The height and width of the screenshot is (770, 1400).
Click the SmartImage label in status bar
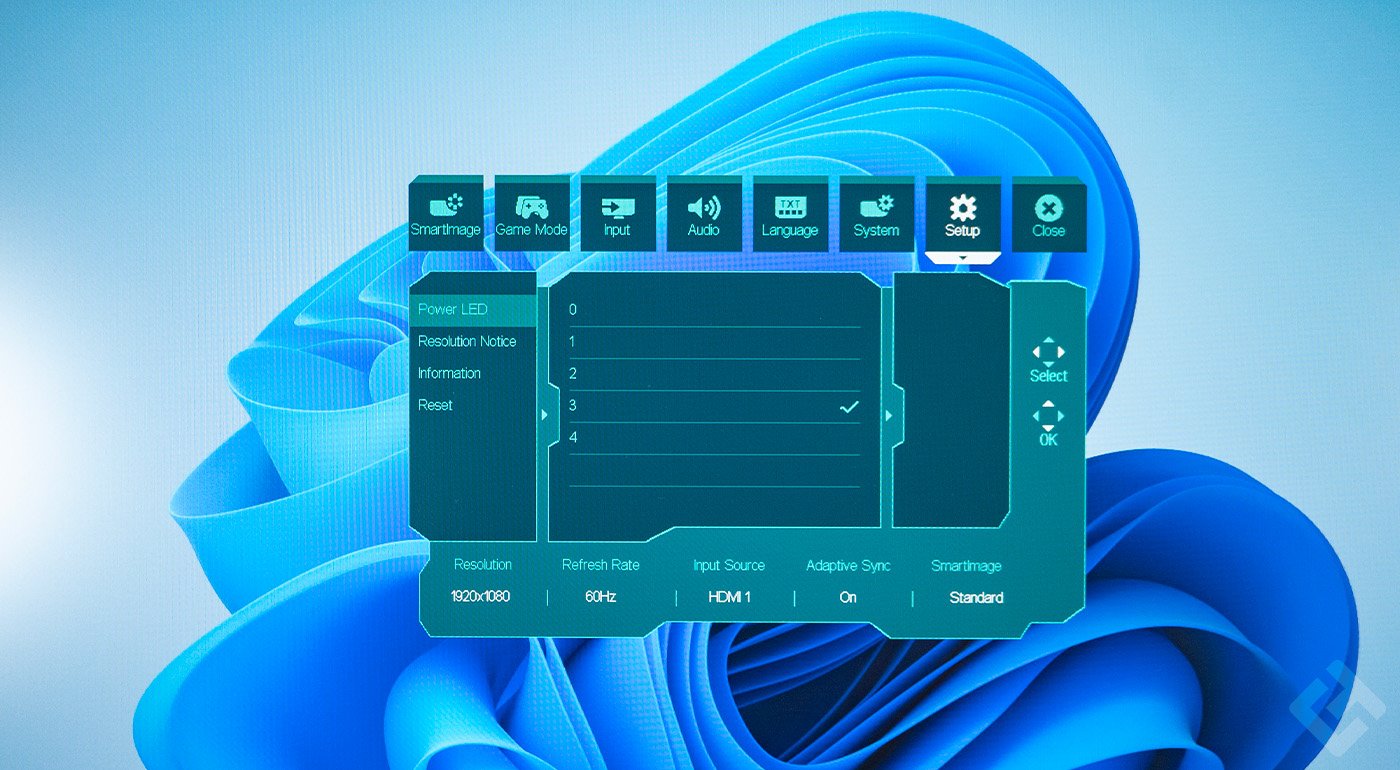(966, 566)
